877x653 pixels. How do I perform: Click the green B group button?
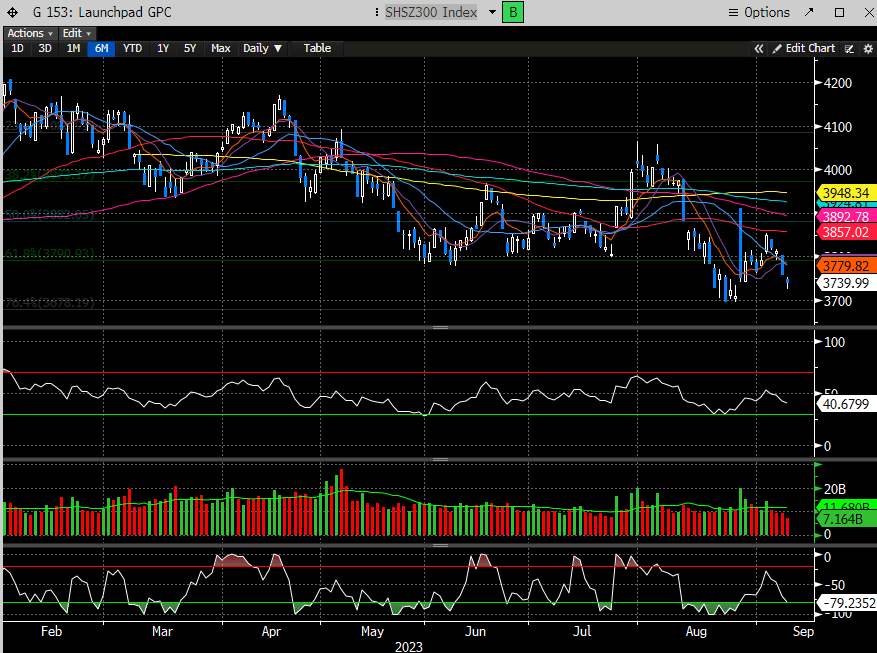[513, 12]
